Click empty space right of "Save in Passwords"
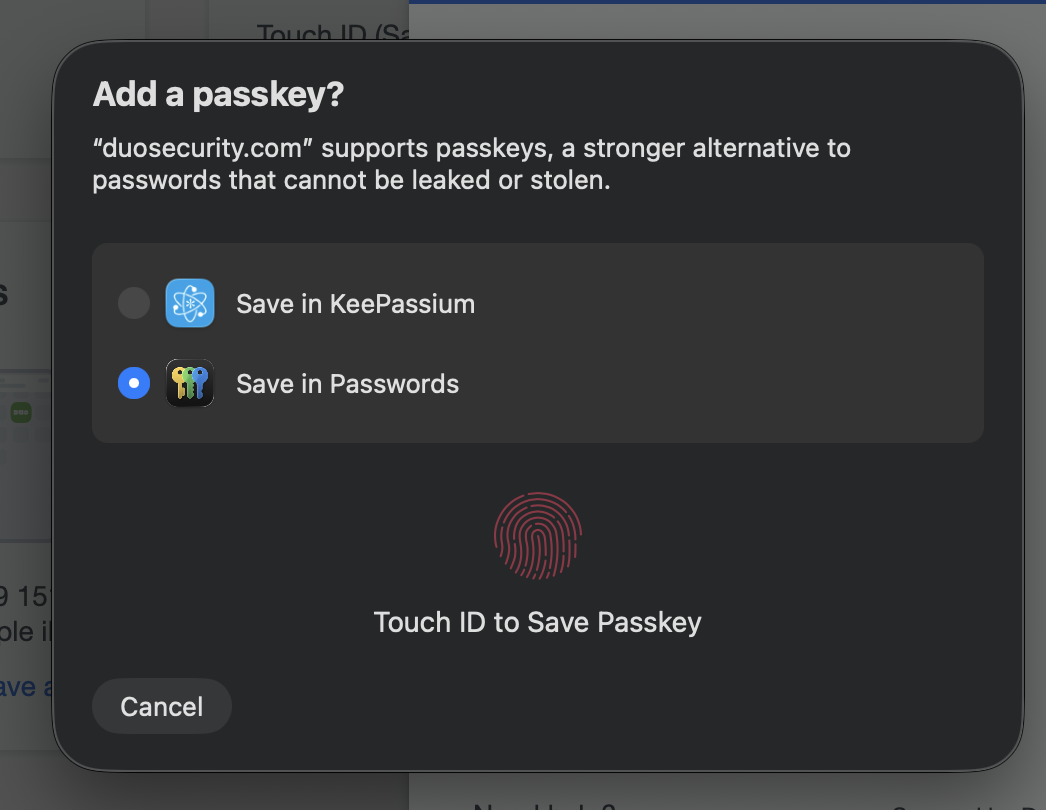 pyautogui.click(x=720, y=384)
